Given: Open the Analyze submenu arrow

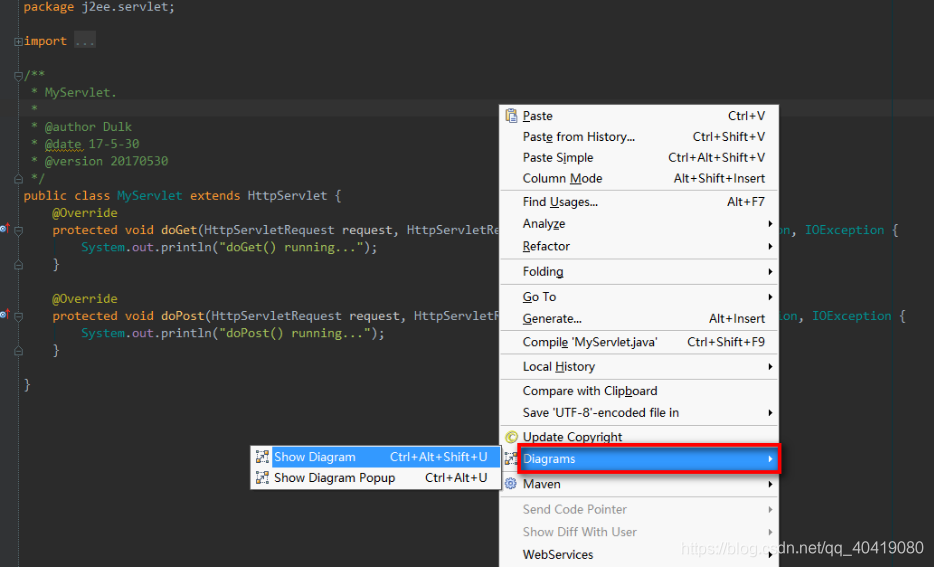Looking at the screenshot, I should (x=770, y=224).
